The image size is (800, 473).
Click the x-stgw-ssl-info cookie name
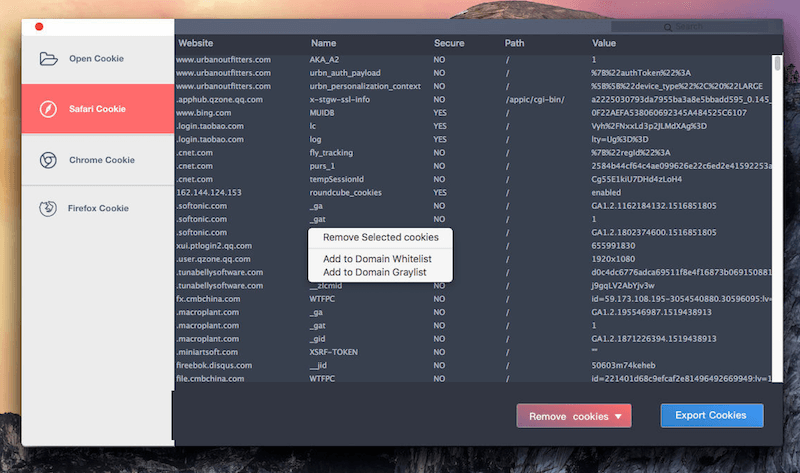339,99
